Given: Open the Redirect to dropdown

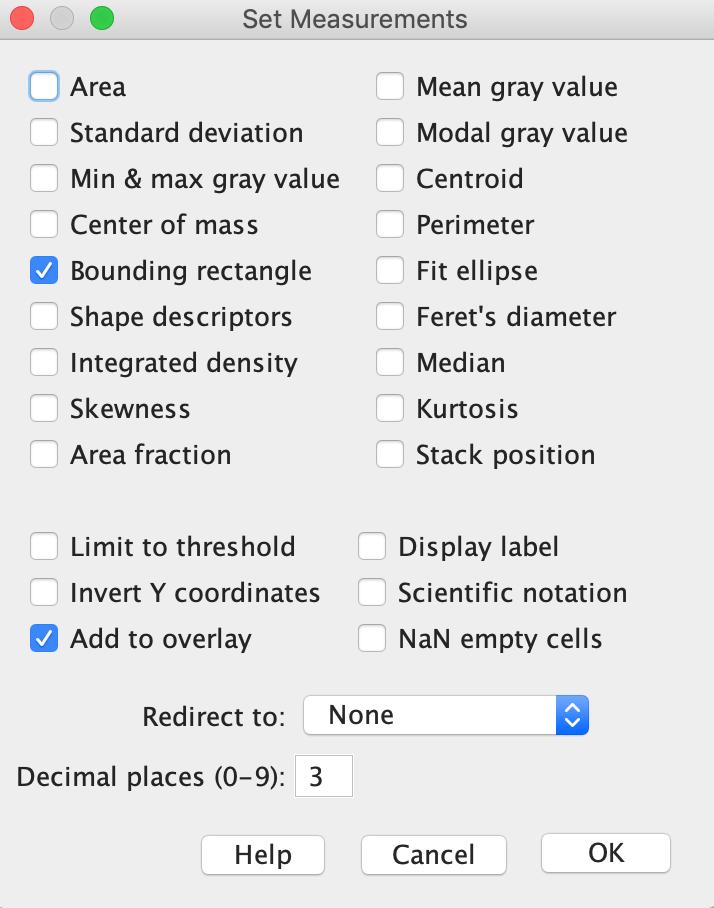Looking at the screenshot, I should pos(446,715).
